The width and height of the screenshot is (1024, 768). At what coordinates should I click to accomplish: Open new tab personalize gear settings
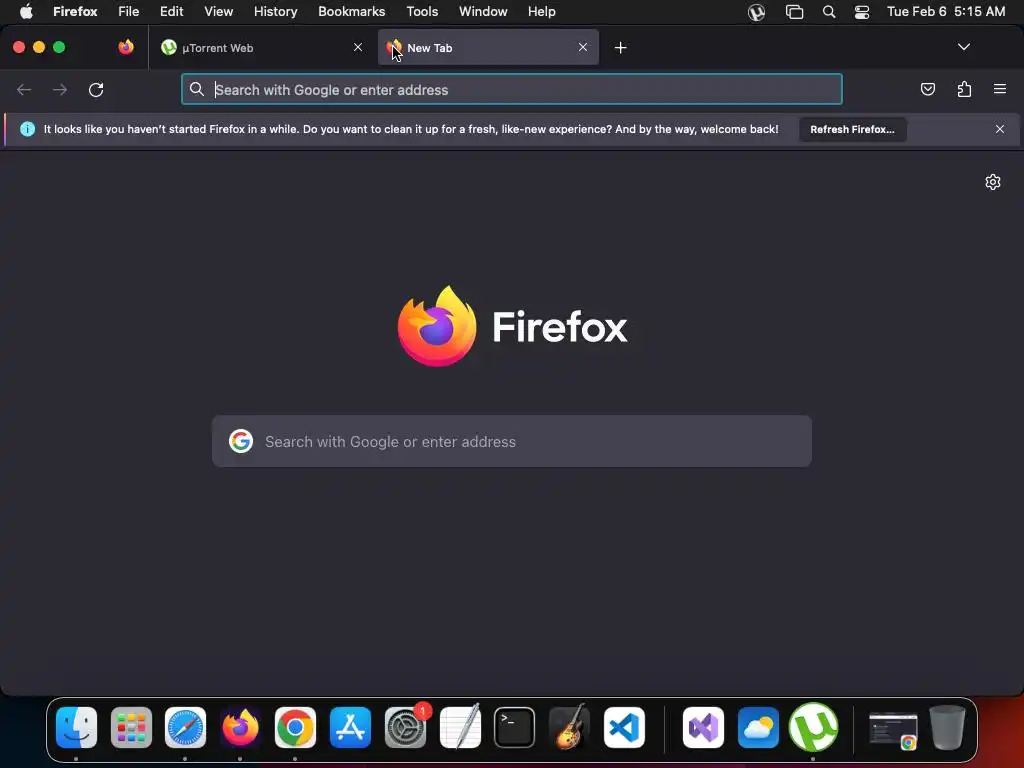993,182
